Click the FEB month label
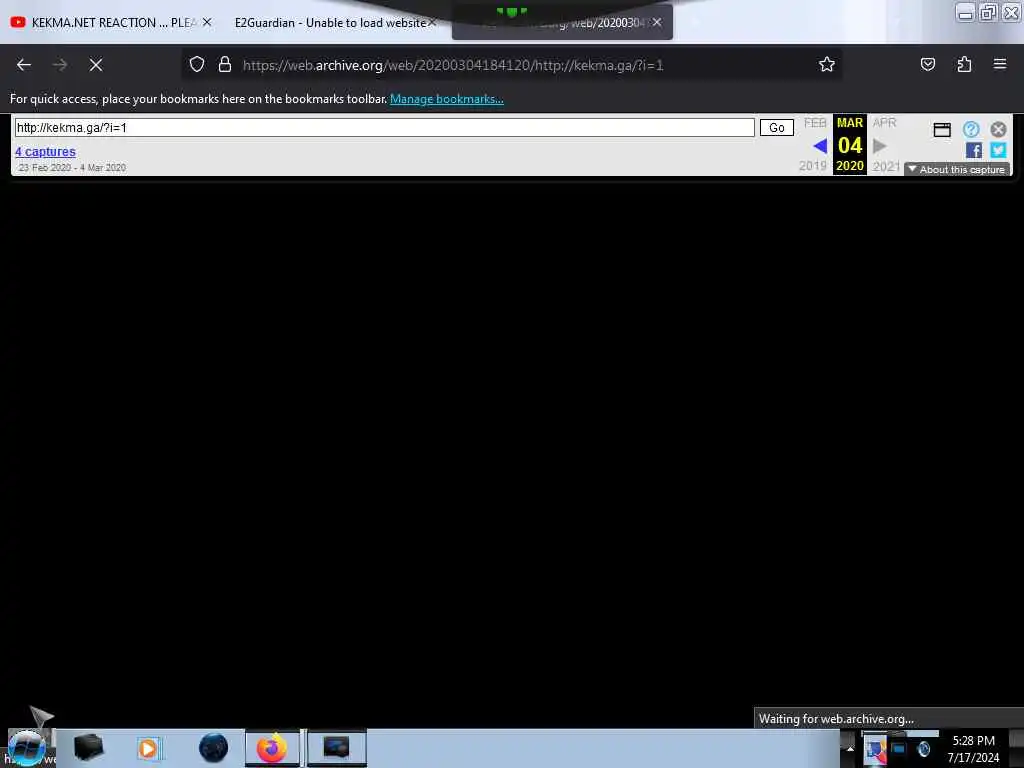1024x768 pixels. pos(815,123)
